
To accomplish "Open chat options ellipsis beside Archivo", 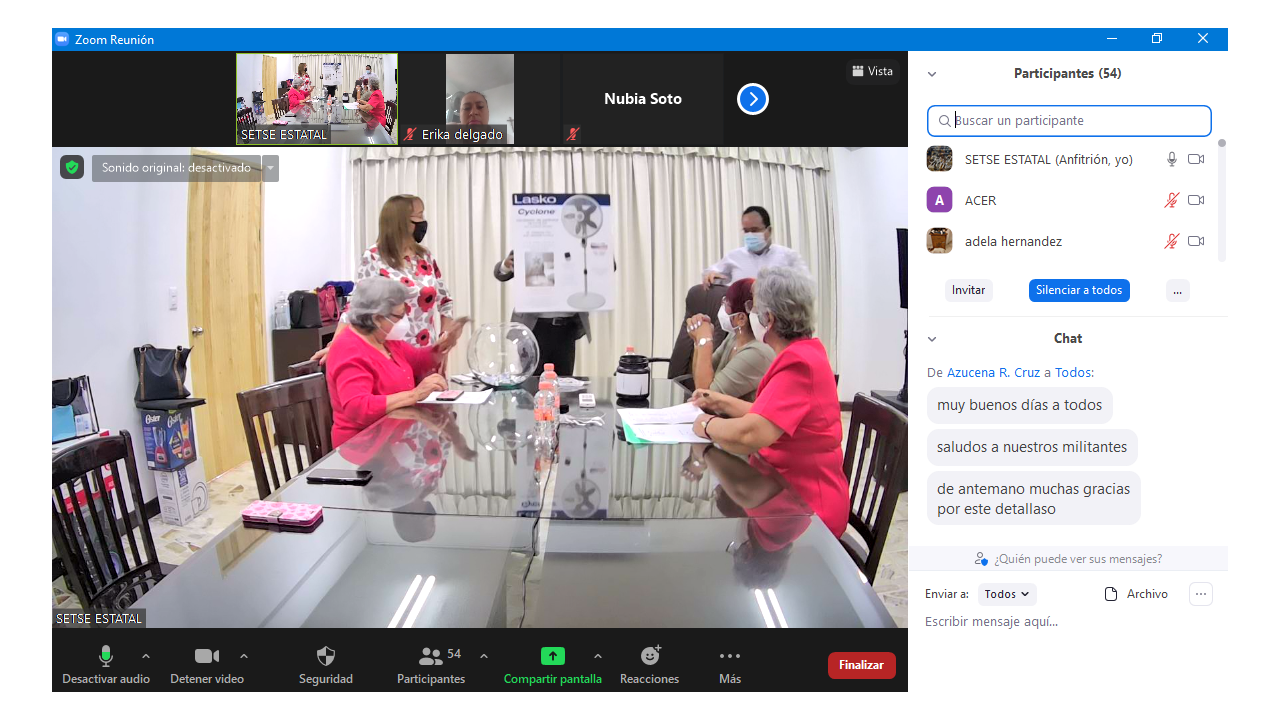I will [x=1201, y=594].
